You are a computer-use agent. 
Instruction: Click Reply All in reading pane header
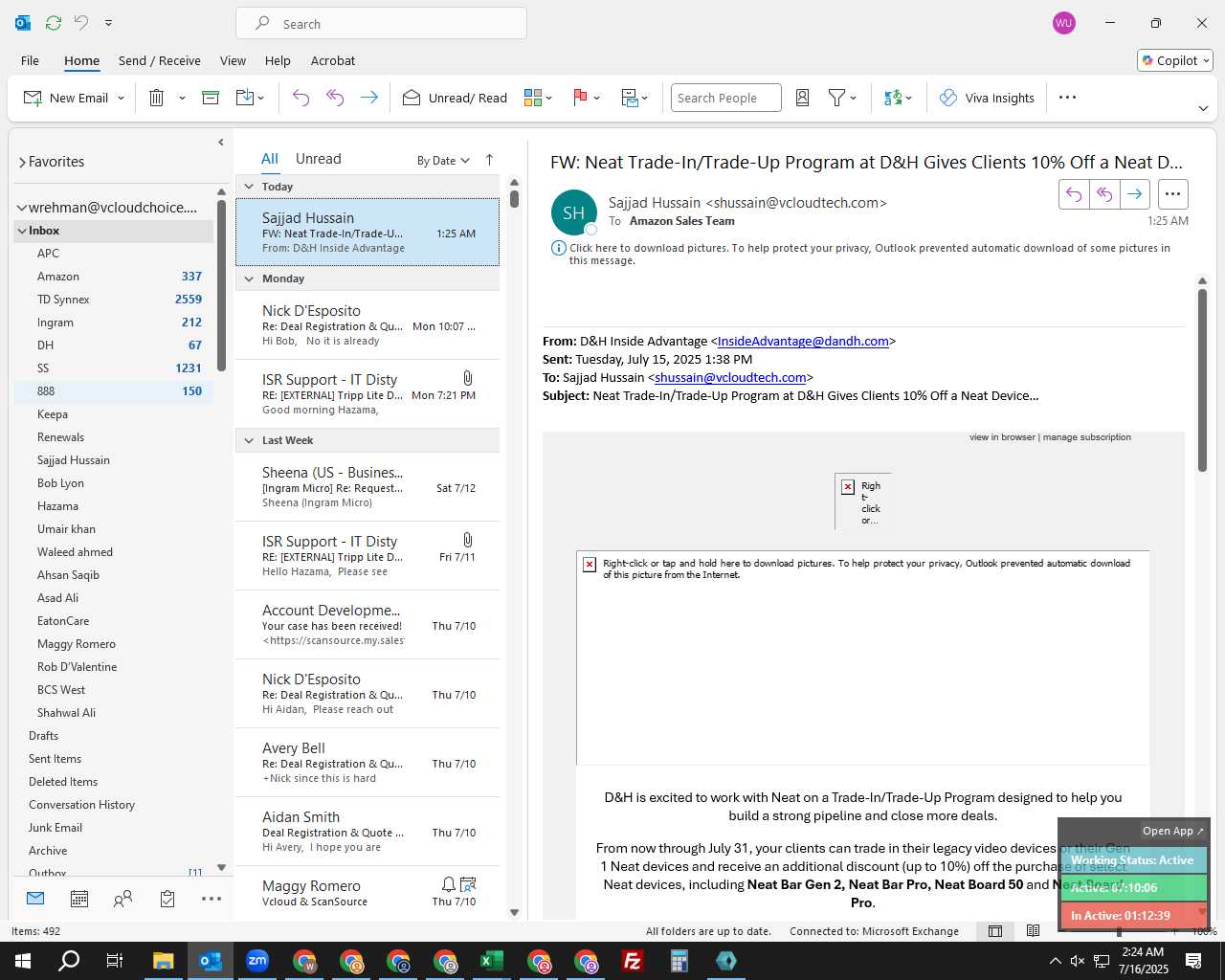(1104, 194)
